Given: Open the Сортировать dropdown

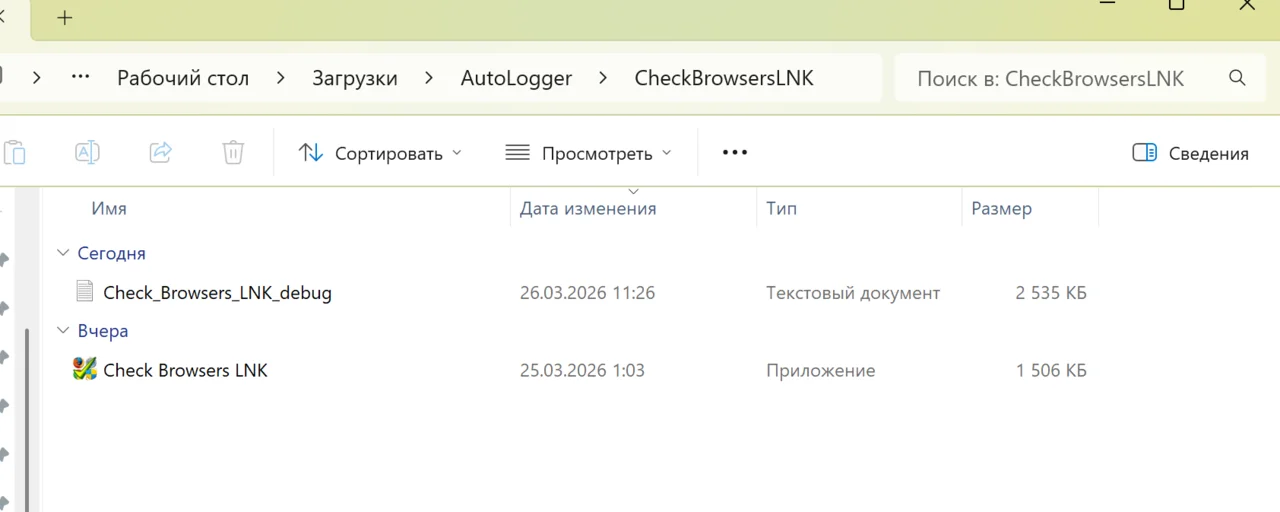Looking at the screenshot, I should [x=381, y=153].
